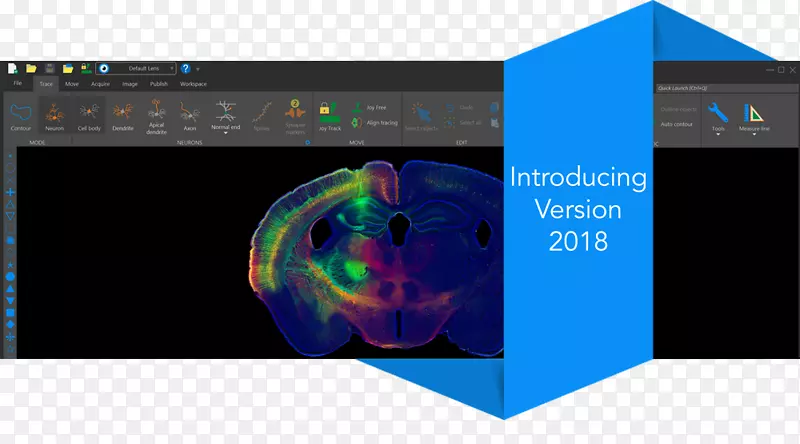The image size is (800, 444).
Task: Click the save floppy disk icon
Action: (x=49, y=68)
